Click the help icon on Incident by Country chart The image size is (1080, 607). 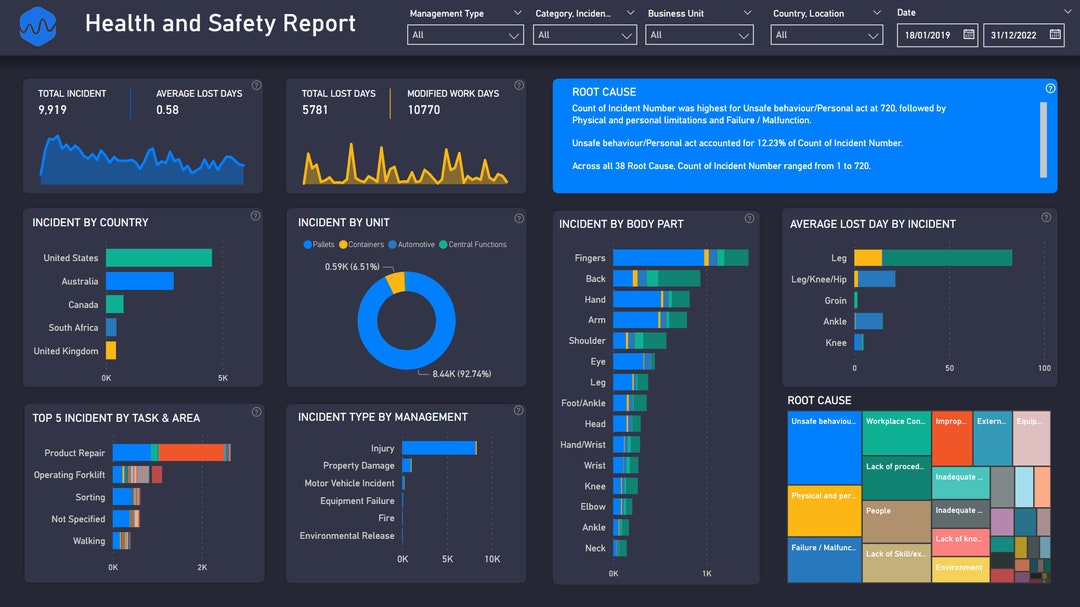tap(255, 215)
